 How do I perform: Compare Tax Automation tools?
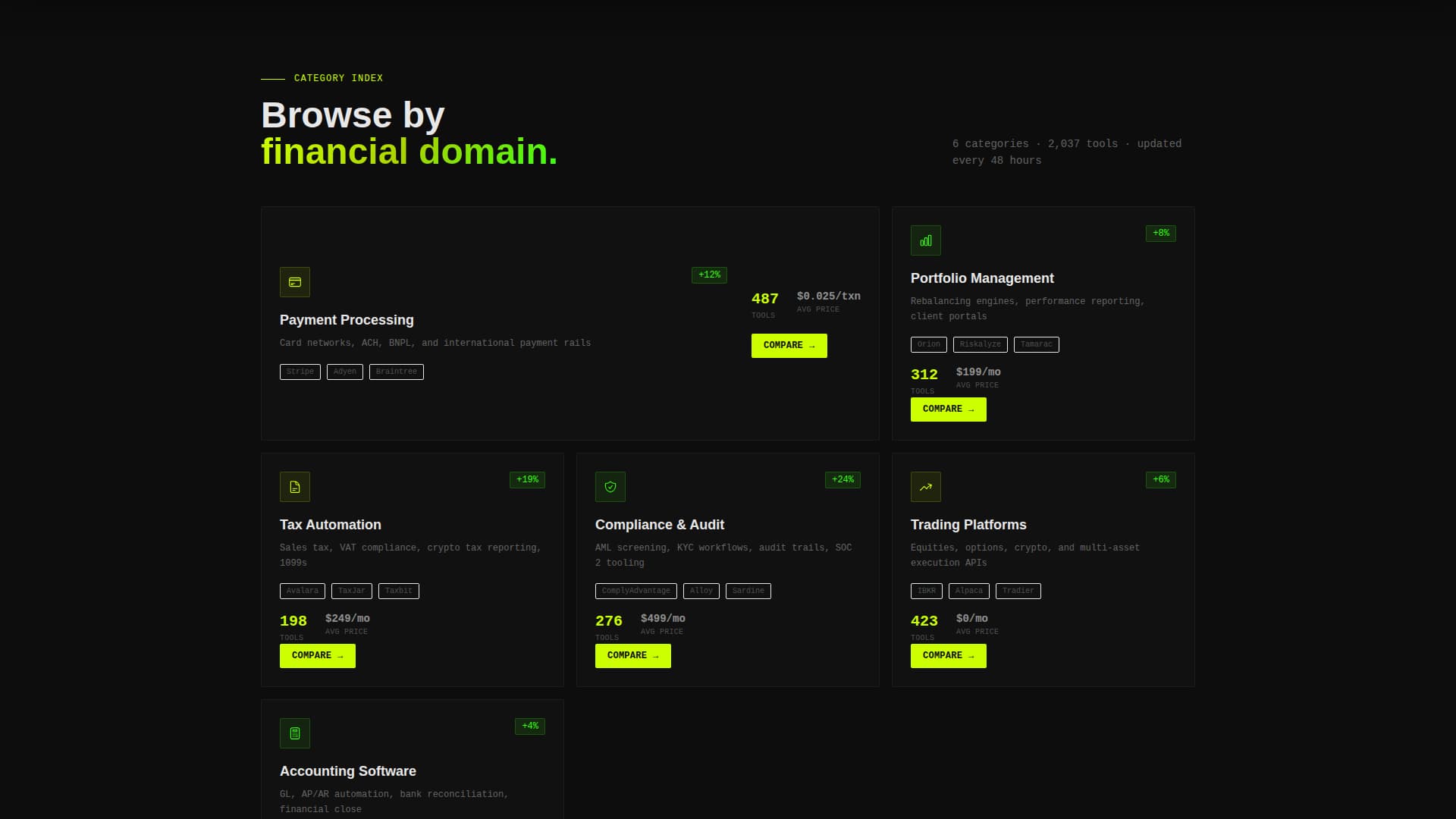click(x=318, y=656)
